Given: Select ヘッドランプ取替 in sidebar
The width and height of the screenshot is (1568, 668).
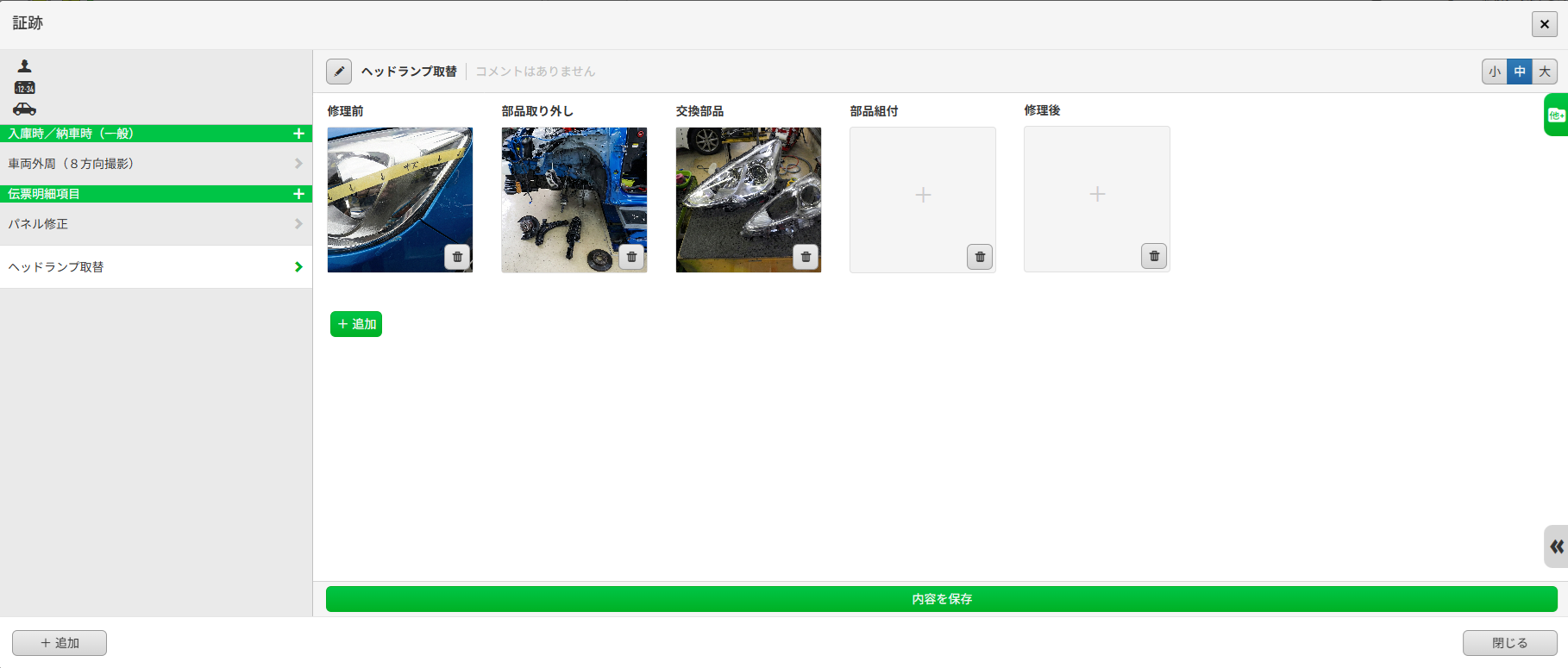Looking at the screenshot, I should (156, 267).
